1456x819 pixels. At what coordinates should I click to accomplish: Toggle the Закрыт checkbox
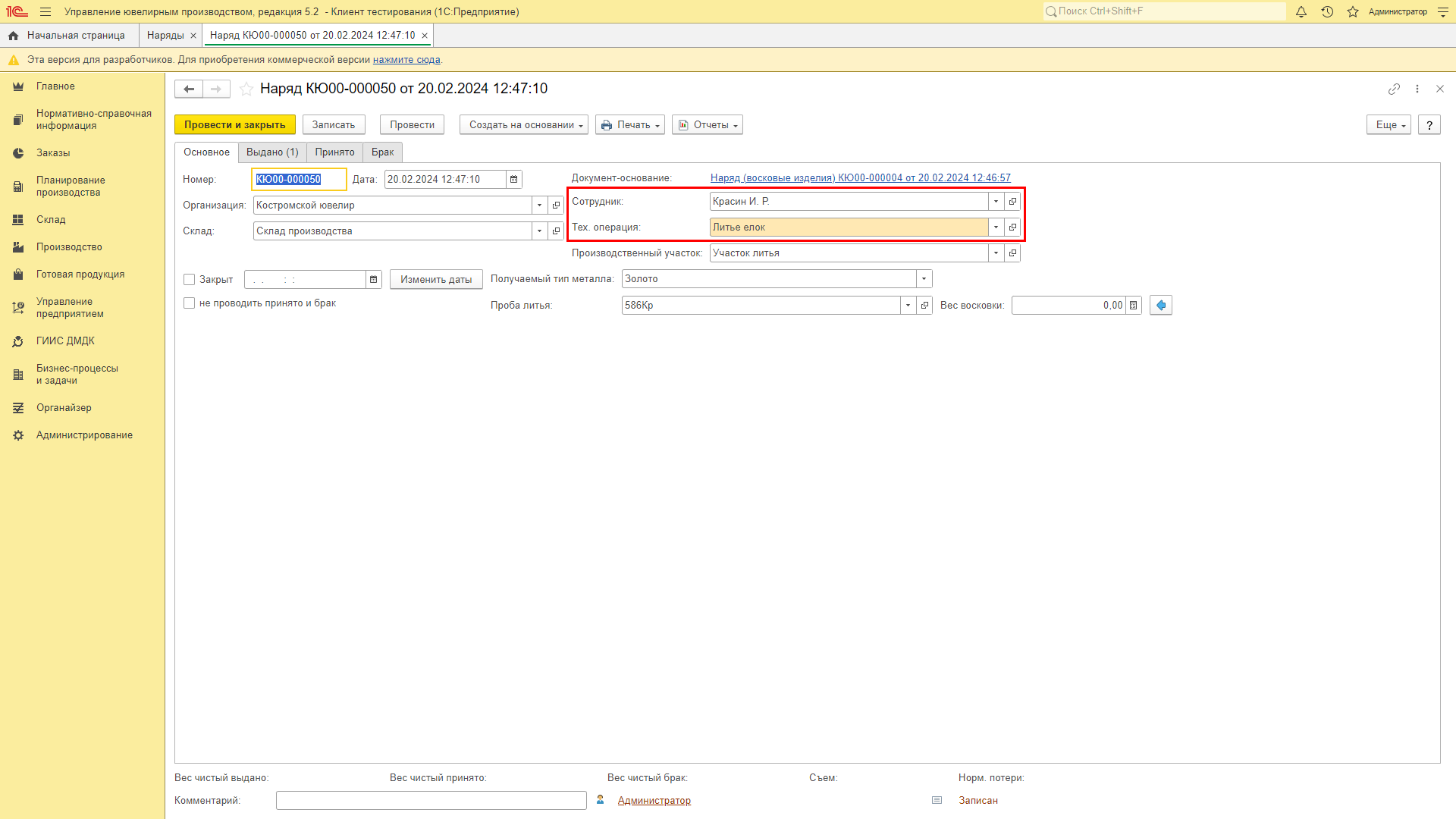click(x=190, y=280)
